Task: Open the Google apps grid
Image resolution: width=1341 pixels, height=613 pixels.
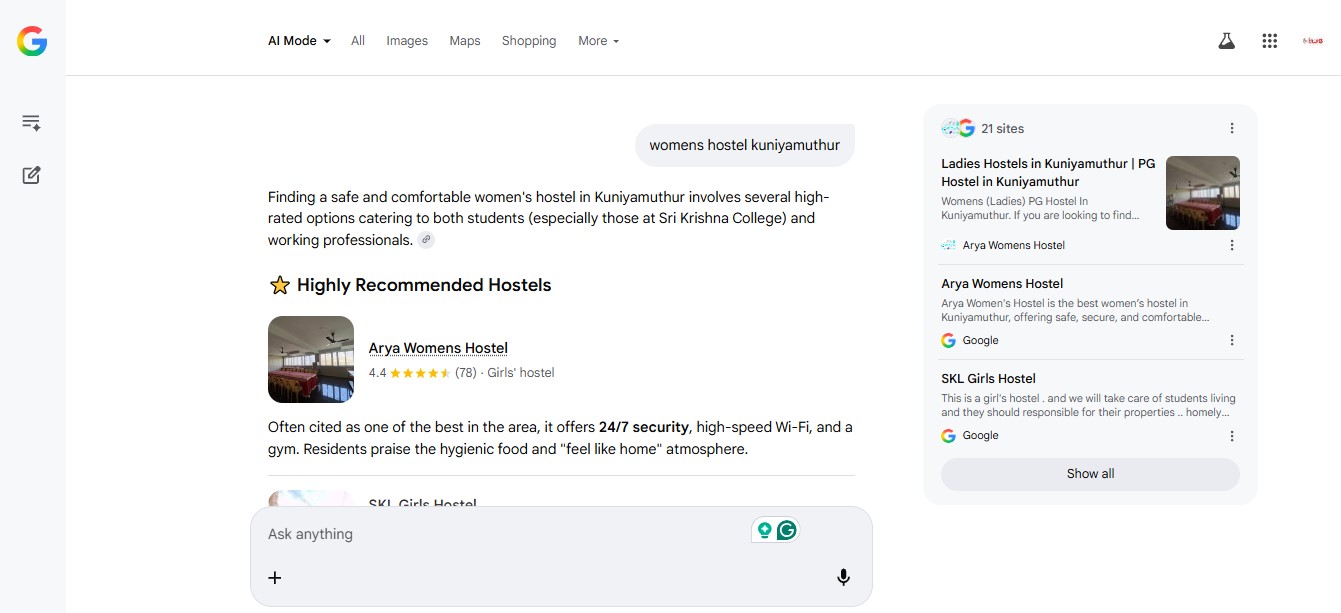Action: coord(1270,41)
